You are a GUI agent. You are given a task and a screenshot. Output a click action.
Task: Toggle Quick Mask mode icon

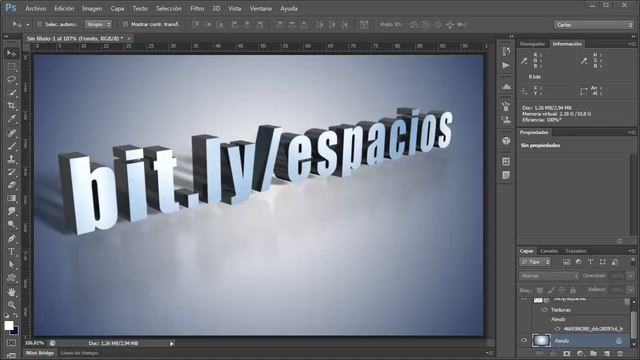(x=11, y=343)
